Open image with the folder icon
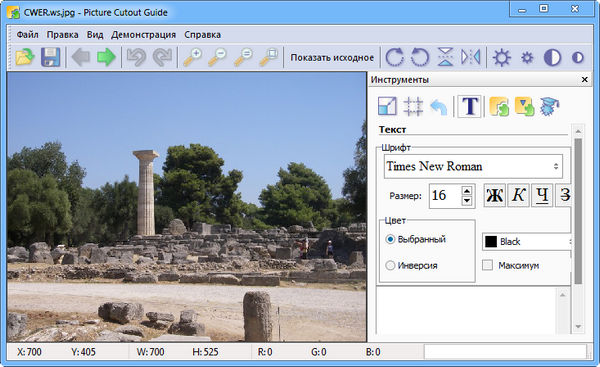Screen dimensions: 600x367 coord(25,57)
